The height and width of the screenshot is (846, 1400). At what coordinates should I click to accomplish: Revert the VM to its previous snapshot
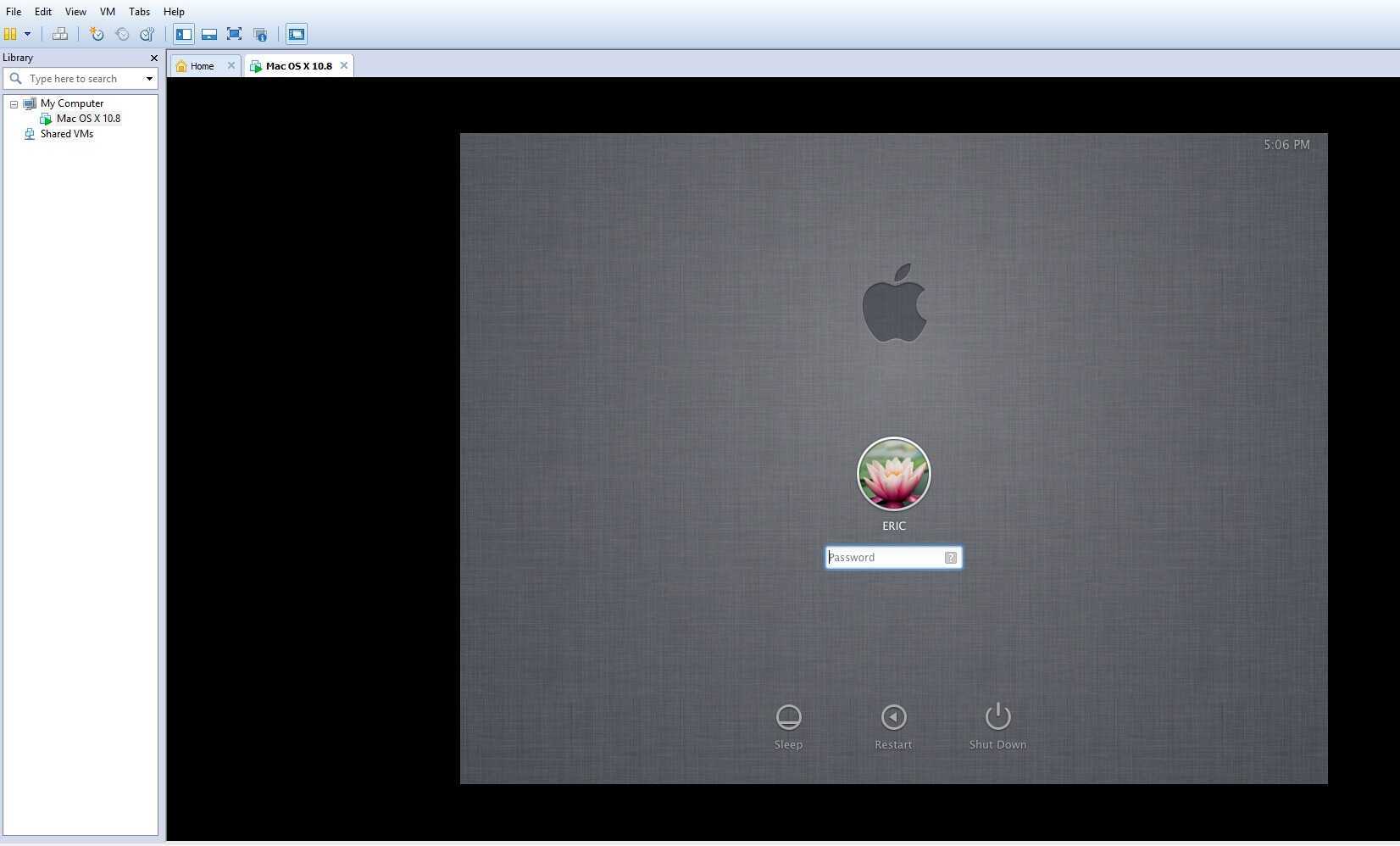(122, 35)
